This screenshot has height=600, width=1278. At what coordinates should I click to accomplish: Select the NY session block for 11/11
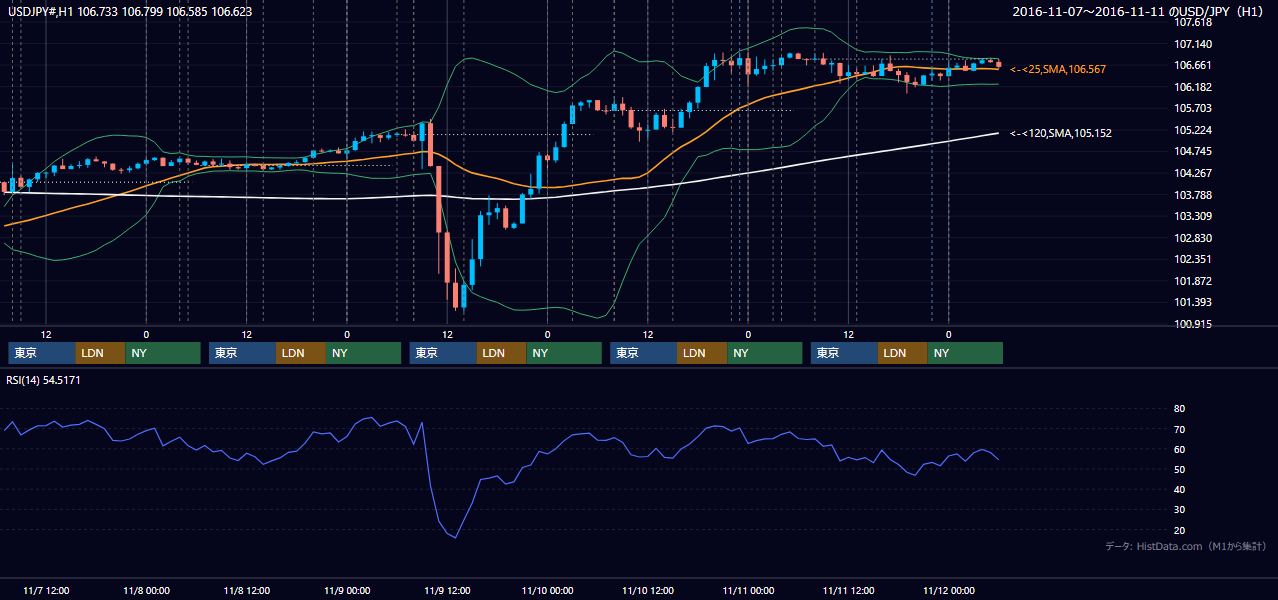tap(965, 353)
